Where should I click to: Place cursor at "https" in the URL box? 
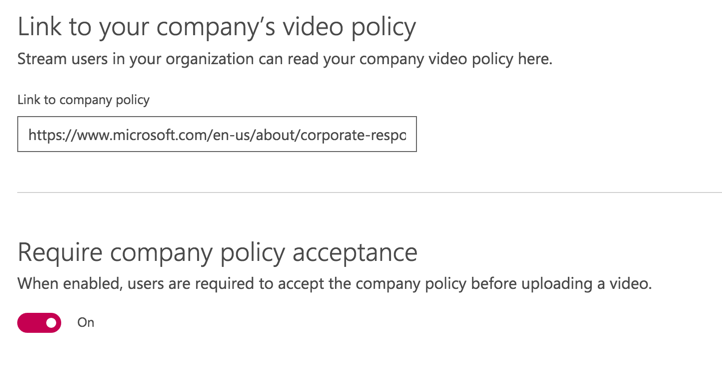coord(43,135)
